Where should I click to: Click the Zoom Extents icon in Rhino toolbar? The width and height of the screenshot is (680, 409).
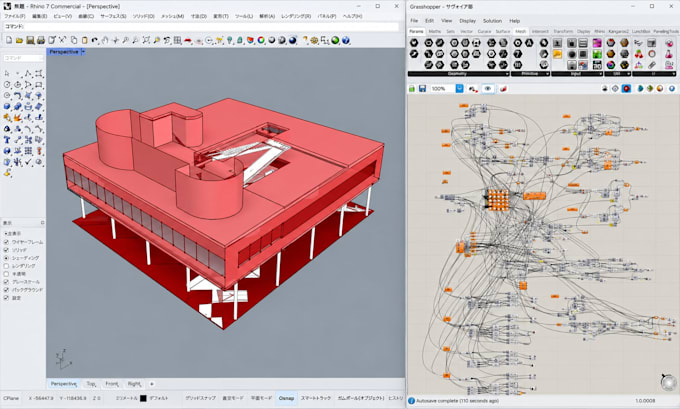click(146, 40)
